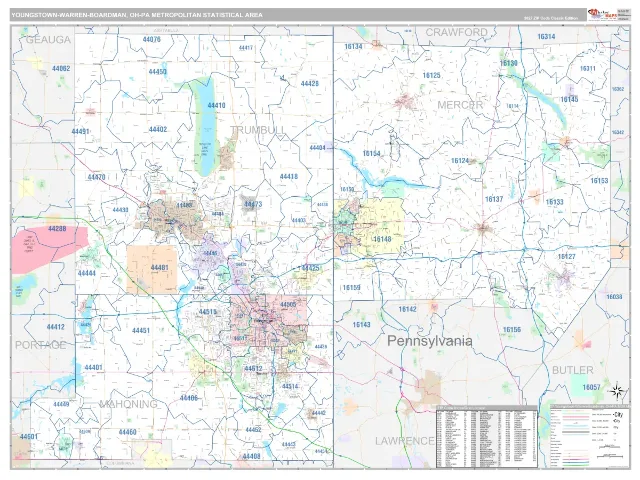The height and width of the screenshot is (480, 640).
Task: Click ZIP code 44402
Action: click(158, 129)
